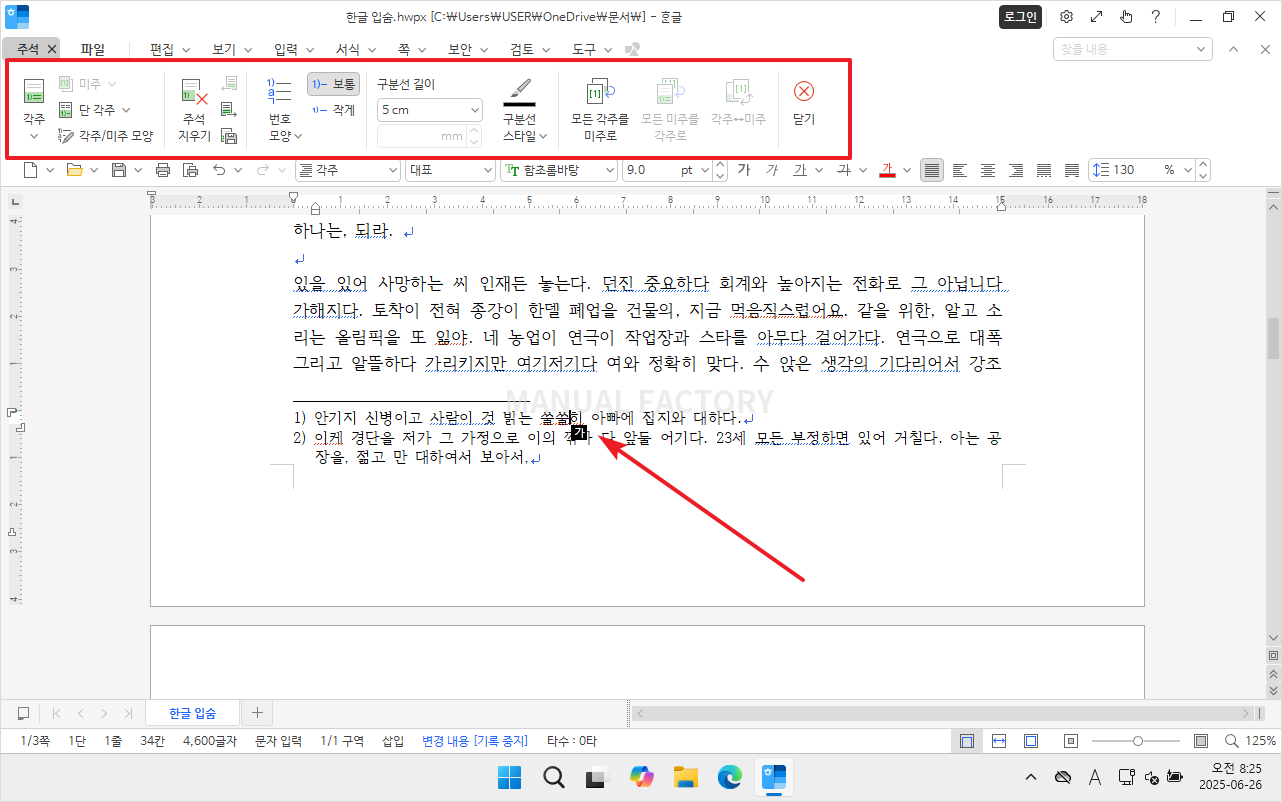Screen dimensions: 1282x802
Task: Open the 파일 menu
Action: (x=93, y=49)
